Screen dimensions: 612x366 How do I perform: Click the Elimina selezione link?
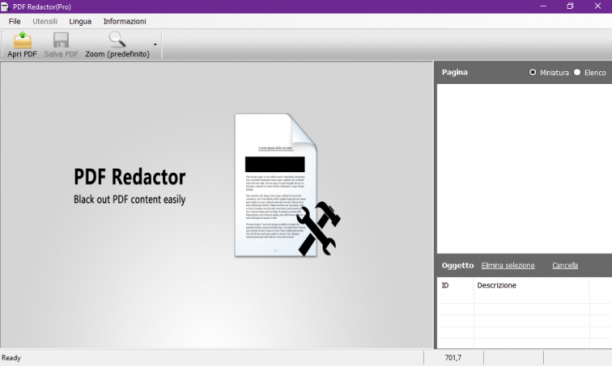pyautogui.click(x=508, y=265)
